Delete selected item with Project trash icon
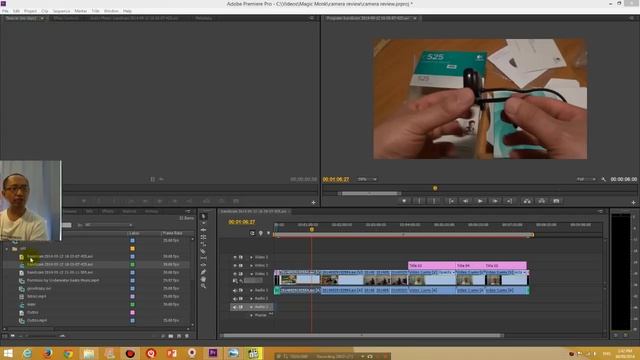This screenshot has height=360, width=640. (x=187, y=336)
